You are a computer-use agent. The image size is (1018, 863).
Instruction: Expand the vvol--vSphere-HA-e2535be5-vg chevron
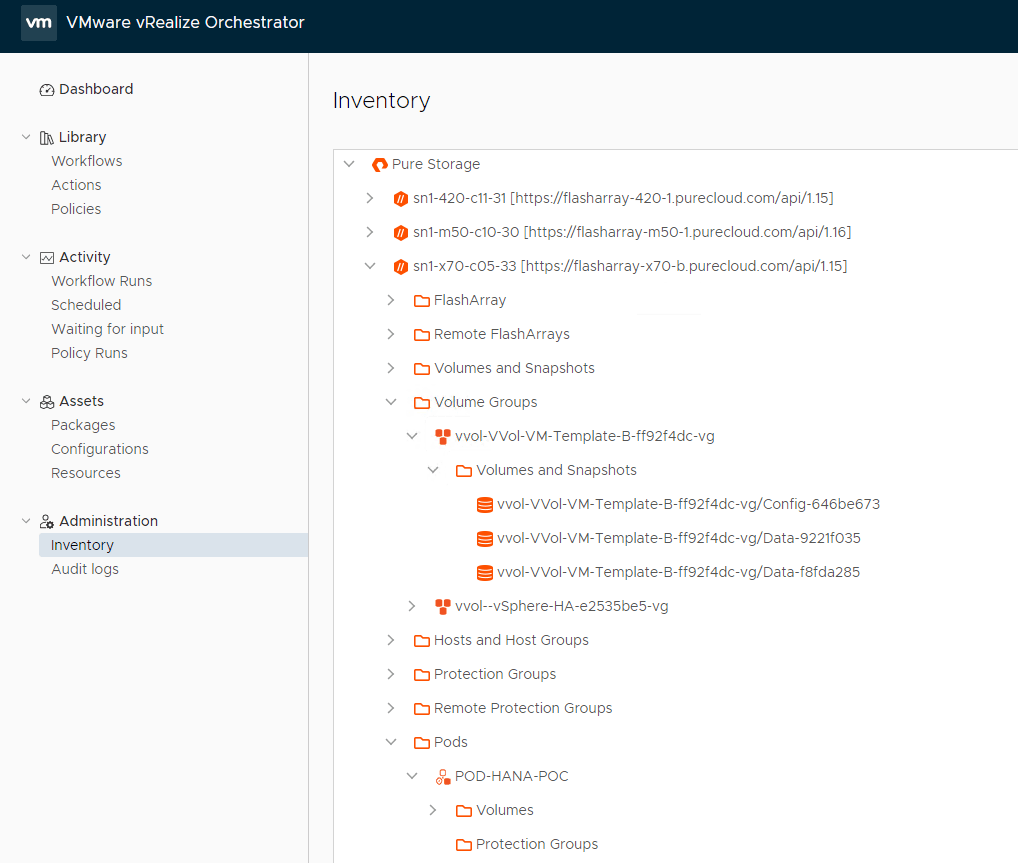[x=412, y=606]
